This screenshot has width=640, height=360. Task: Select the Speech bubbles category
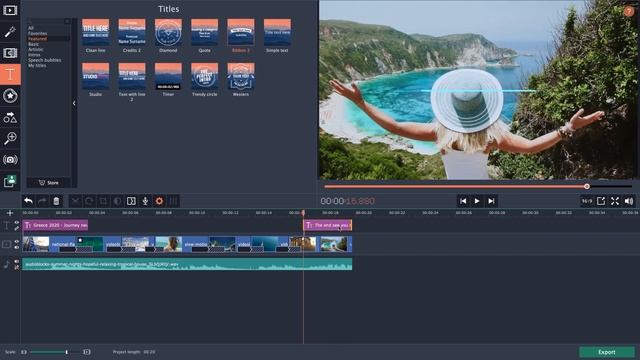[44, 60]
